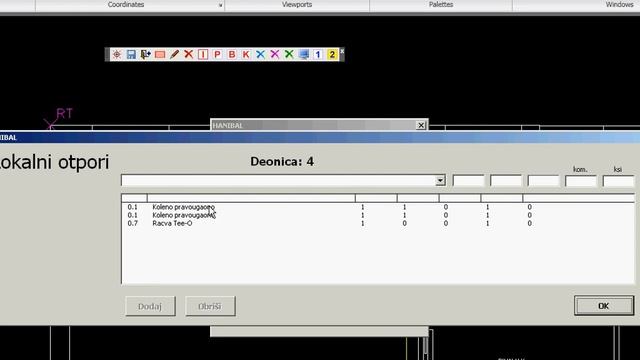Select first 'Koleno pravougaono' row
640x360 pixels.
tap(378, 207)
